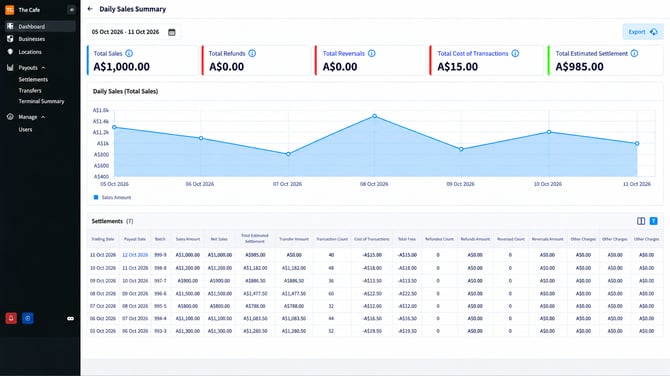
Task: Sort by Total Fees column header
Action: [407, 239]
